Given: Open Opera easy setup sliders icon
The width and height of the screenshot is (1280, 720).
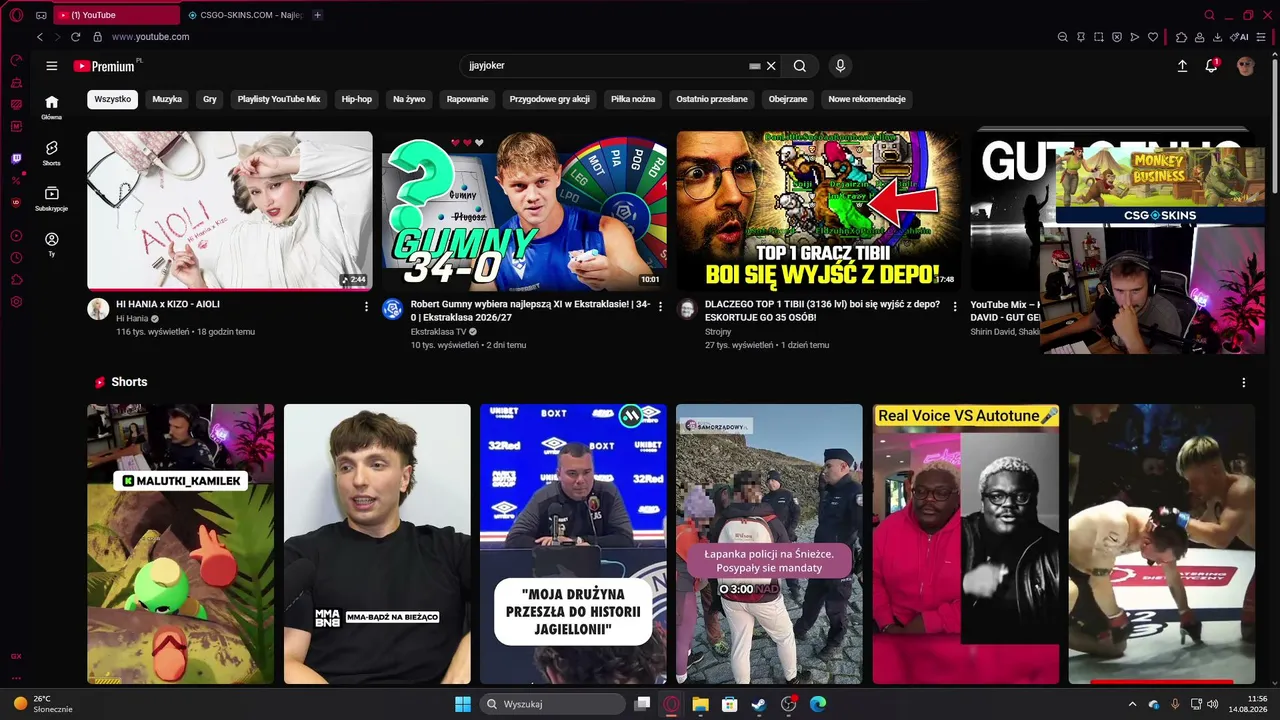Looking at the screenshot, I should point(1260,37).
